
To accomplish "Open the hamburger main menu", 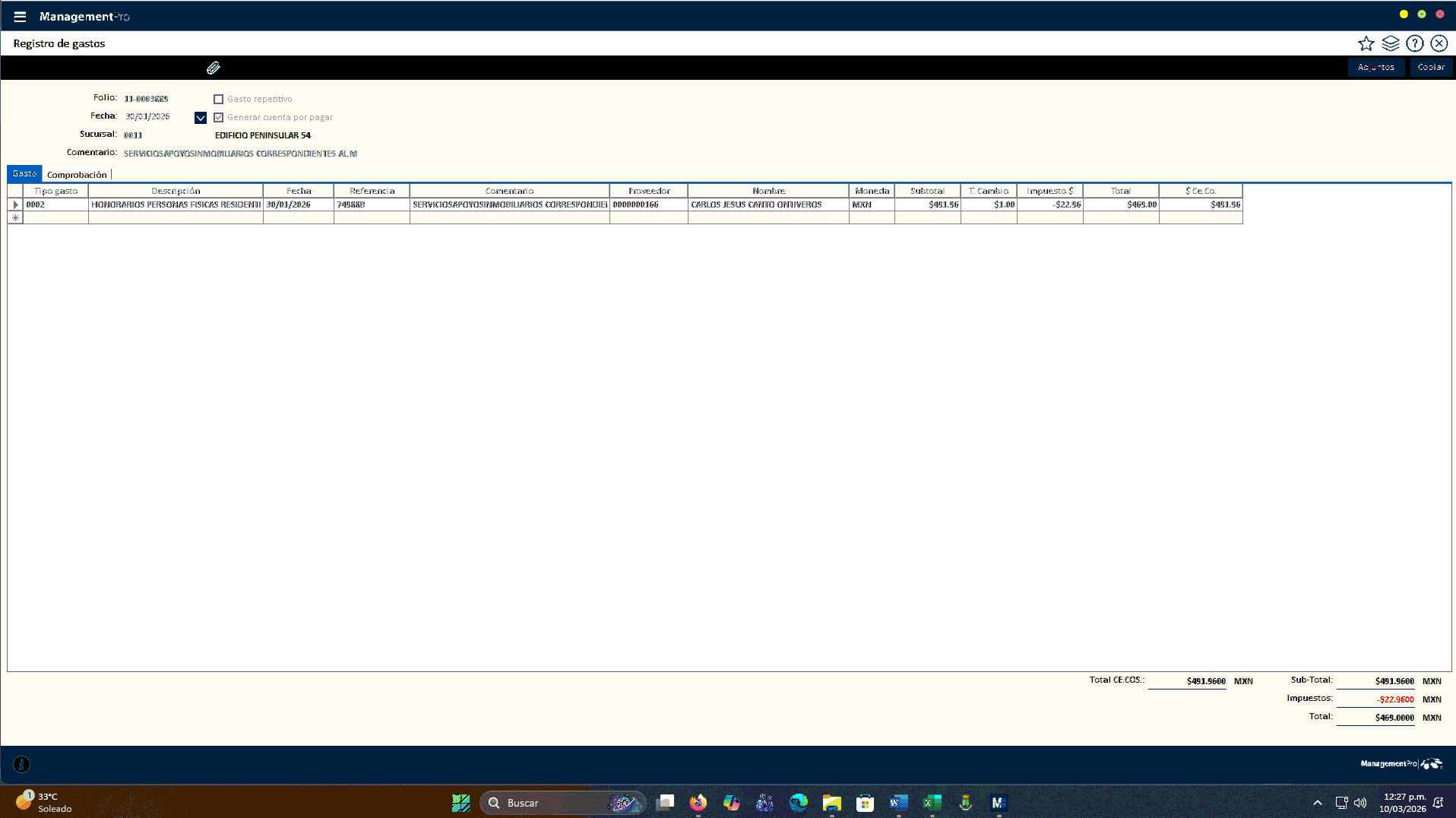I will tap(20, 16).
